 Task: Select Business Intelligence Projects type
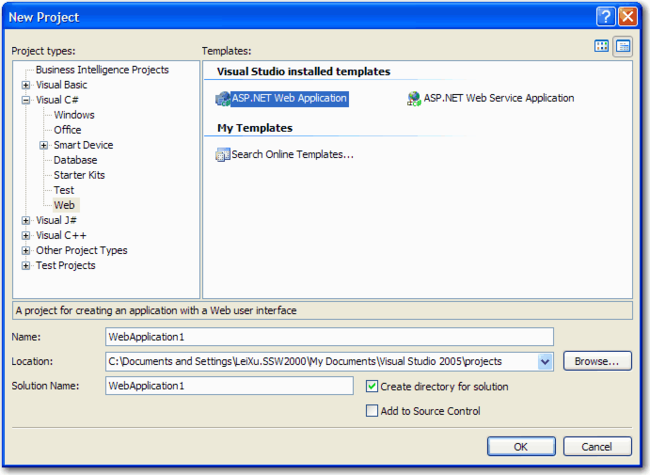coord(102,70)
